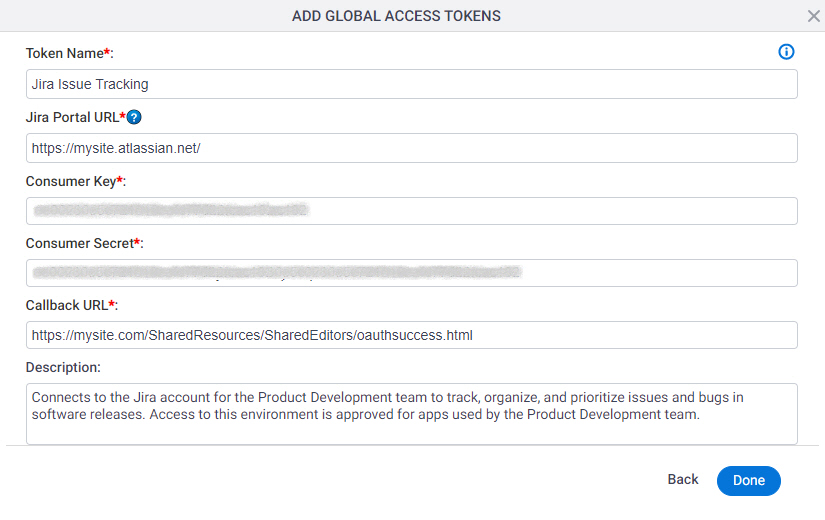Click the Callback URL input field
This screenshot has height=520, width=825.
pyautogui.click(x=411, y=335)
